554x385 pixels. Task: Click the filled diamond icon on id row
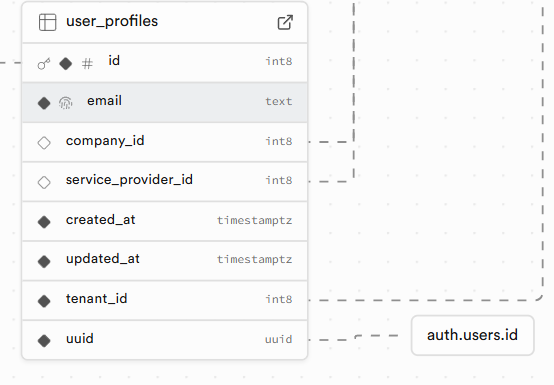pyautogui.click(x=66, y=64)
